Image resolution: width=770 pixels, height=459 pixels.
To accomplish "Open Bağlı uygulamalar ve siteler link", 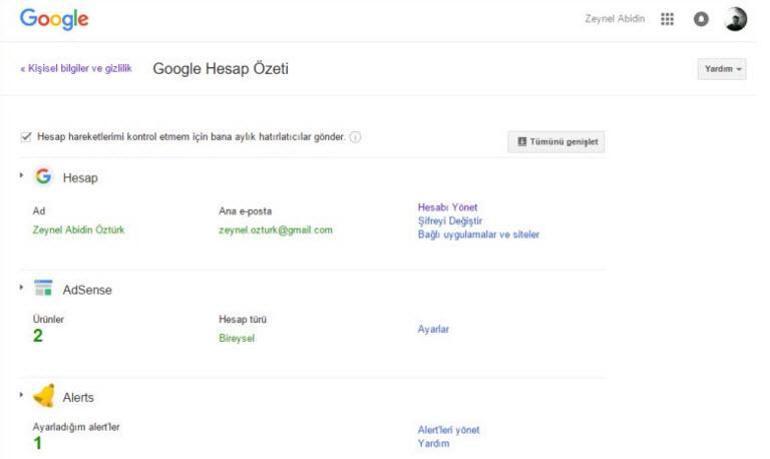I will [479, 234].
